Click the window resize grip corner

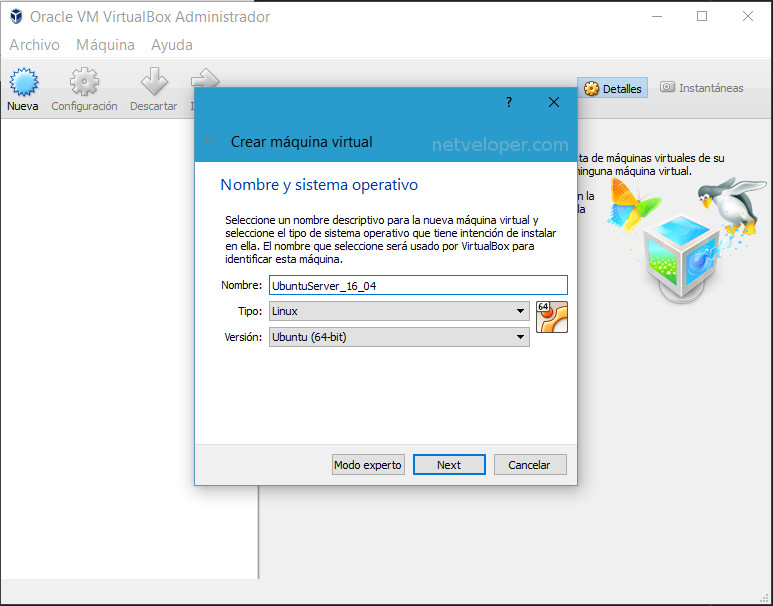click(x=766, y=599)
